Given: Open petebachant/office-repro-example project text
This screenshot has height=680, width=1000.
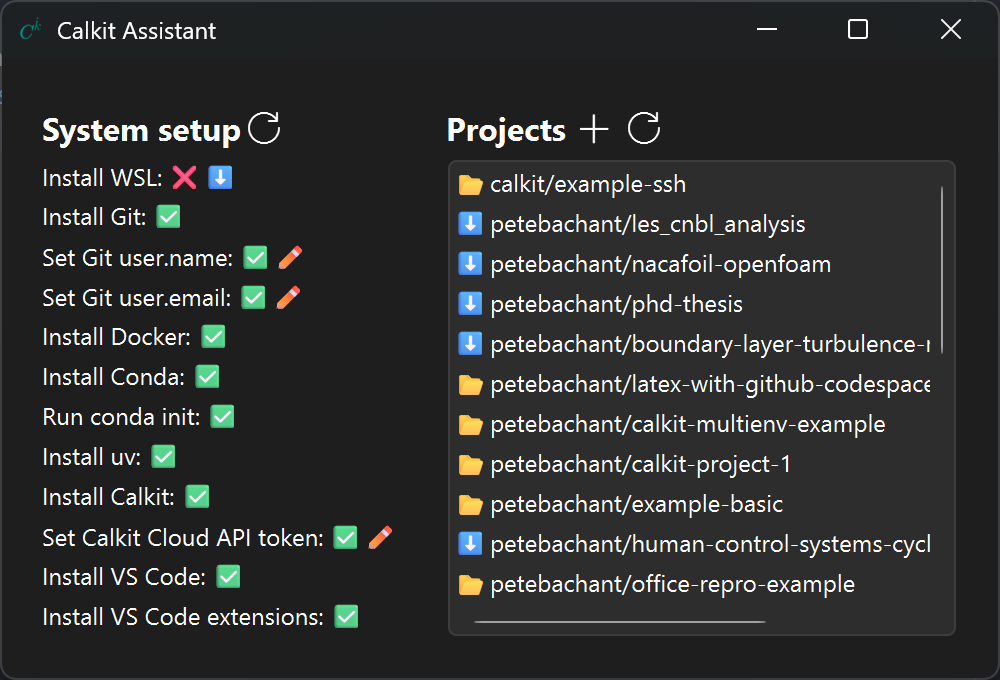Looking at the screenshot, I should coord(672,584).
